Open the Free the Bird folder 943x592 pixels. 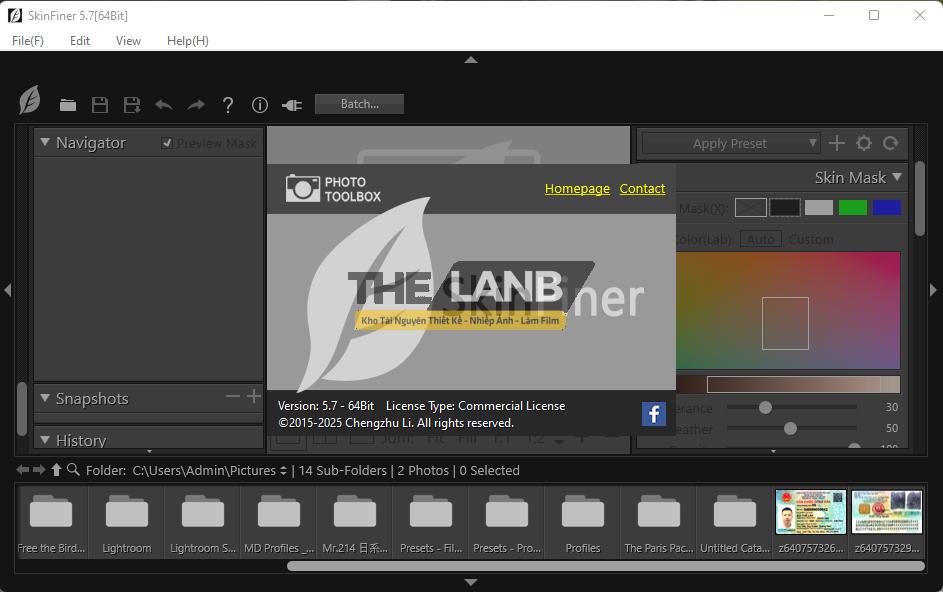coord(51,522)
